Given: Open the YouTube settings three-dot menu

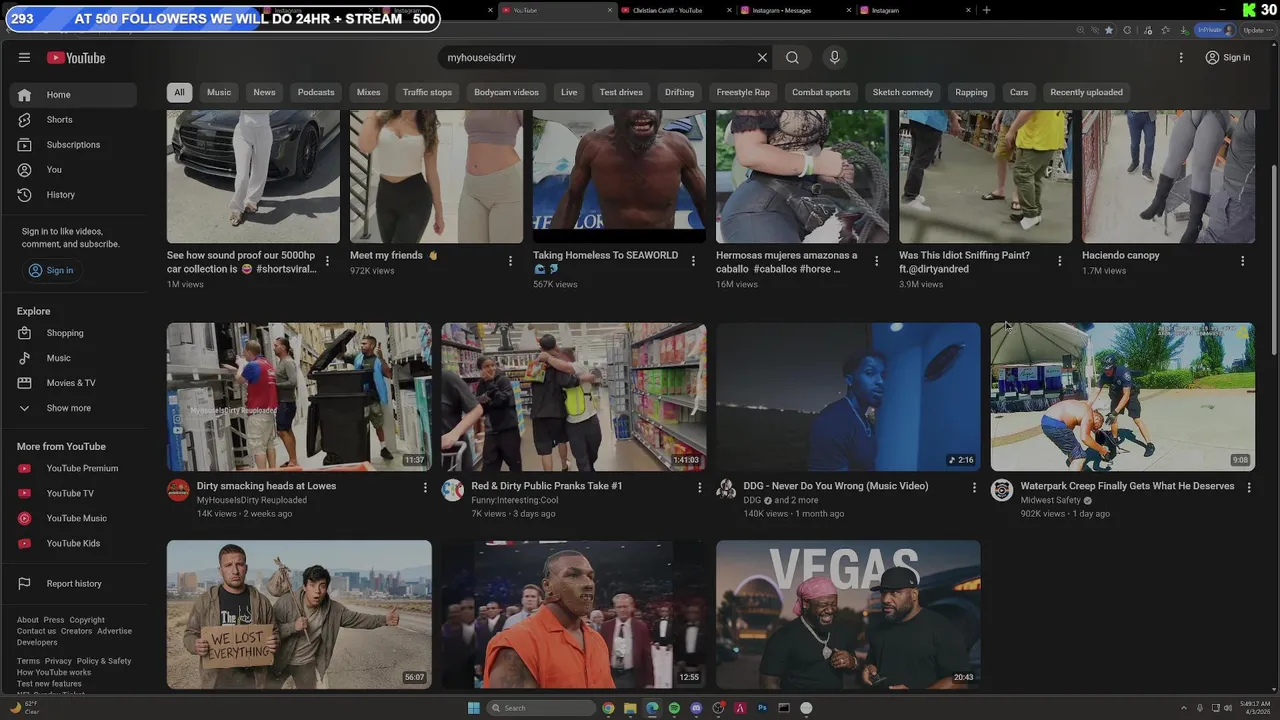Looking at the screenshot, I should (x=1181, y=58).
